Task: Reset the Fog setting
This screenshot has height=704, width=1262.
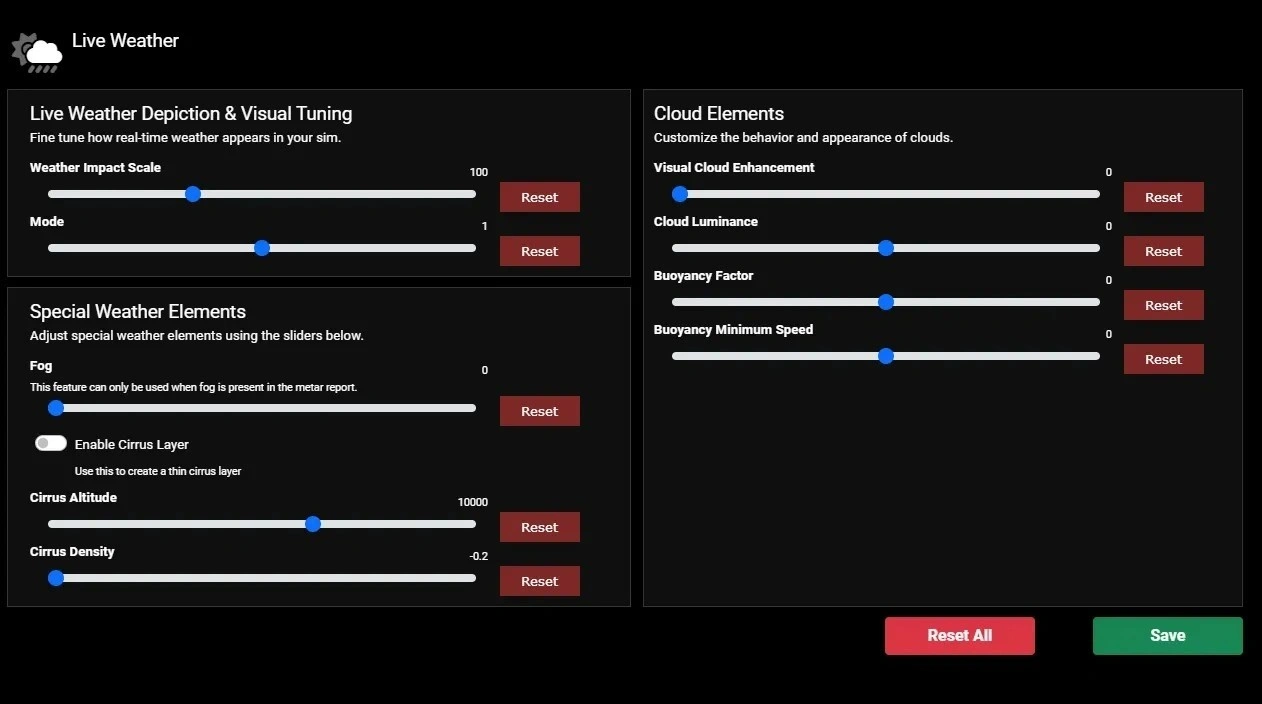Action: click(x=539, y=411)
